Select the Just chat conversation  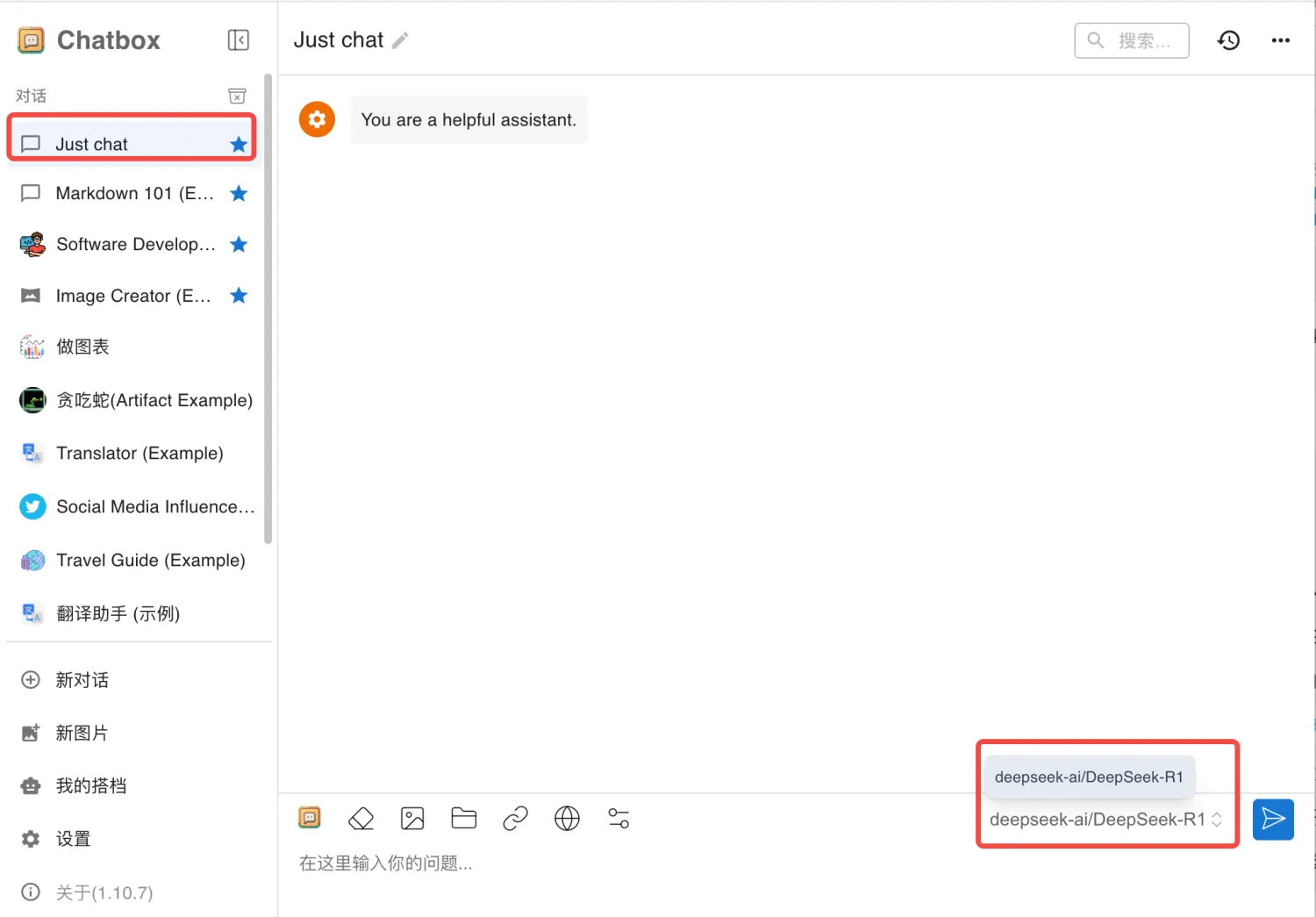click(133, 144)
